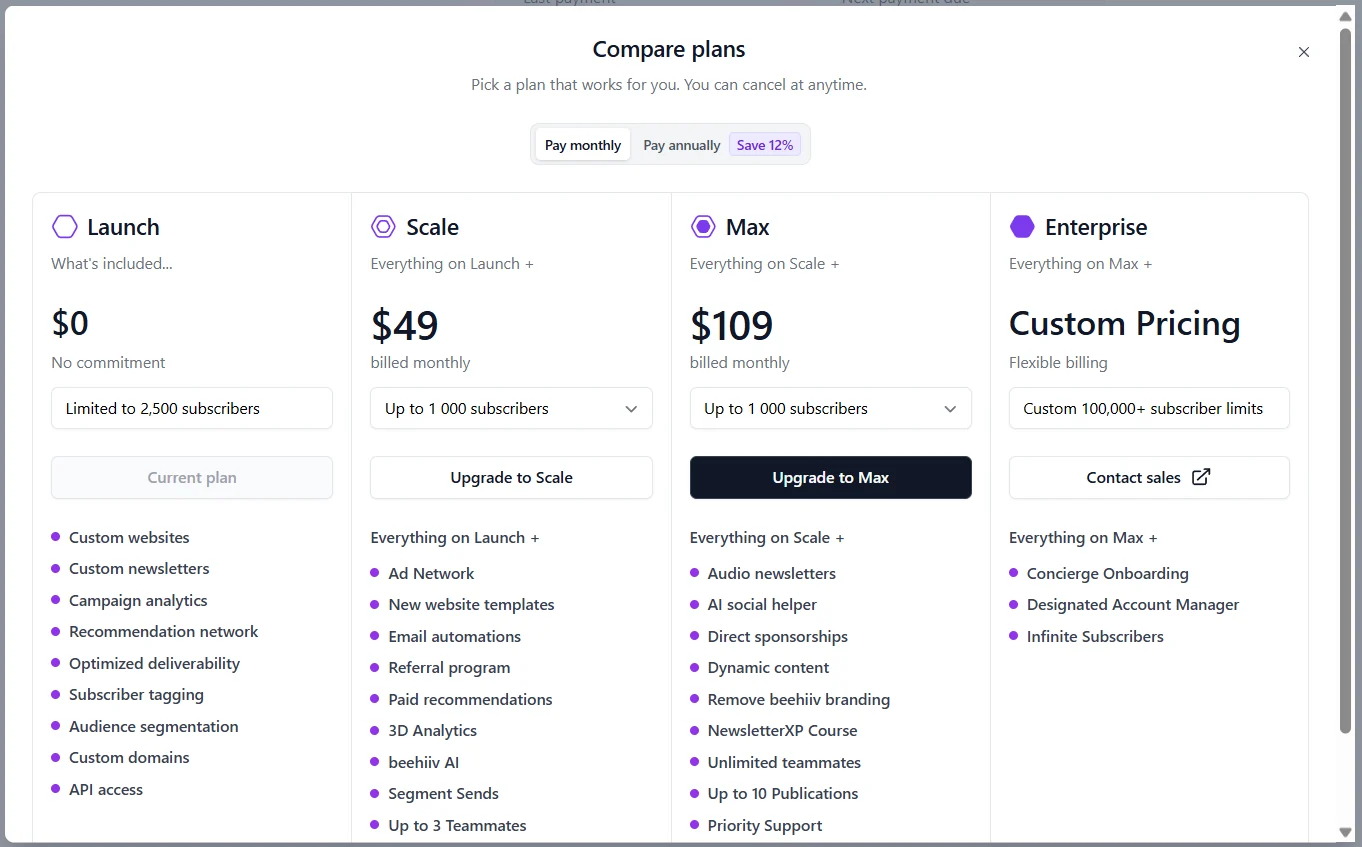Switch to Pay annually billing
This screenshot has width=1362, height=847.
pyautogui.click(x=682, y=145)
